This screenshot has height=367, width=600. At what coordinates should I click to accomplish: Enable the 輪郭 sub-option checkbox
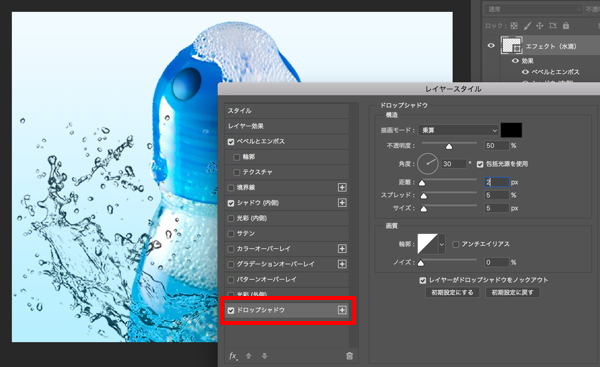point(236,157)
